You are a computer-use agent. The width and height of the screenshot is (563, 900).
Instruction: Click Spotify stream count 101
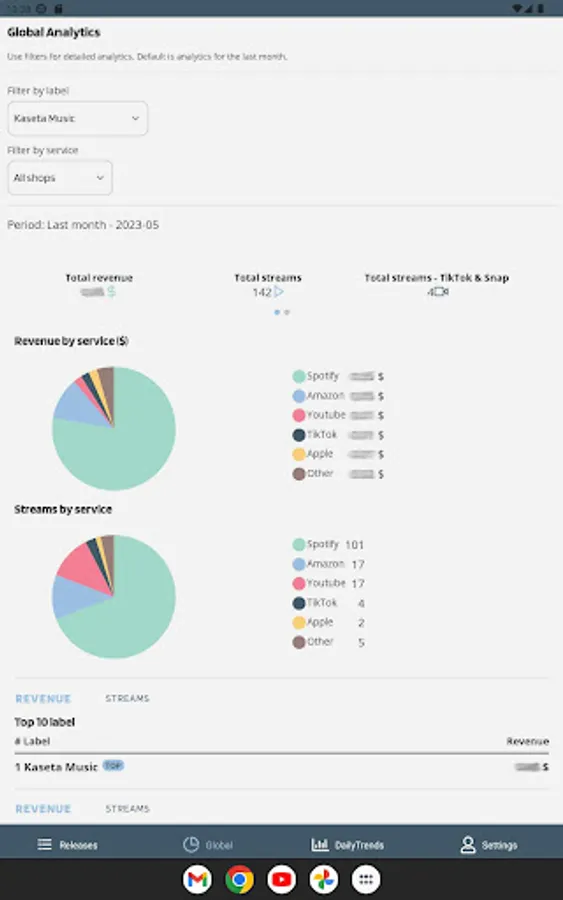[x=354, y=545]
